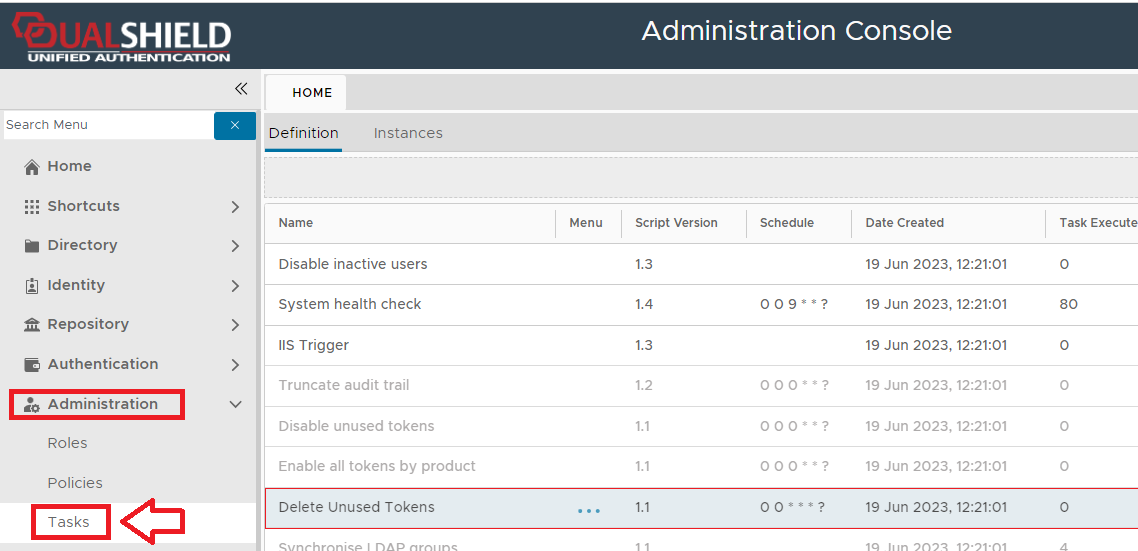Clear the menu search with X button
Viewport: 1138px width, 551px height.
[235, 125]
